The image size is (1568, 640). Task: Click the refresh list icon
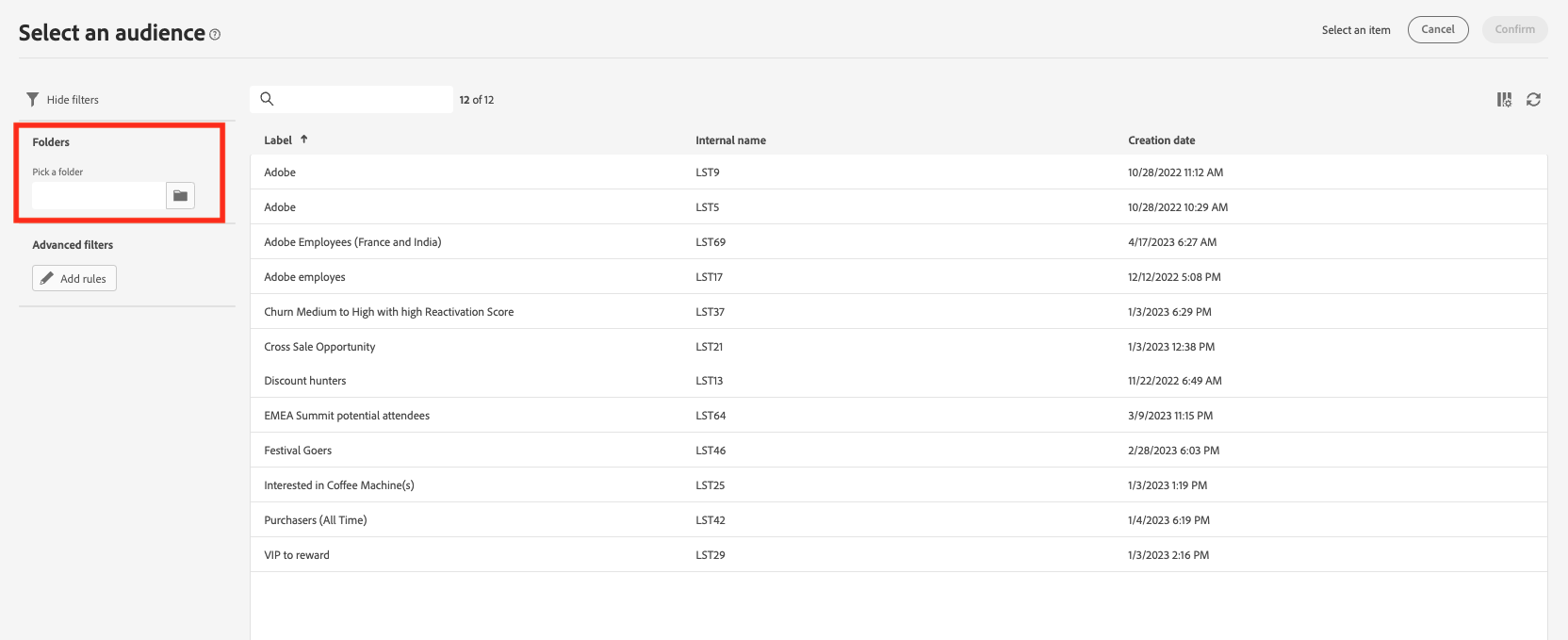click(x=1533, y=99)
